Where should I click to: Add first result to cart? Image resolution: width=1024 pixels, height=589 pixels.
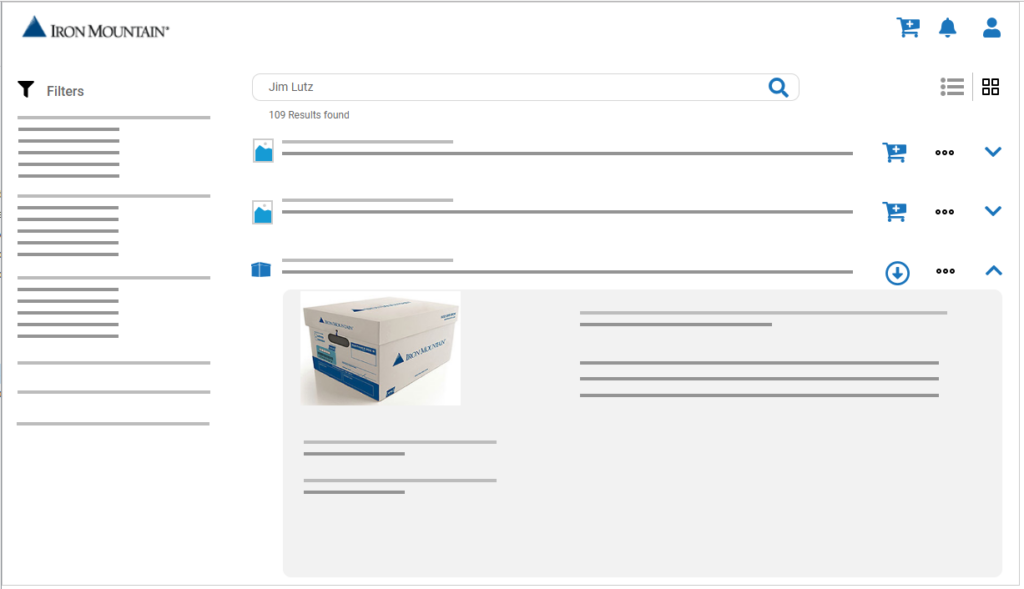[894, 152]
